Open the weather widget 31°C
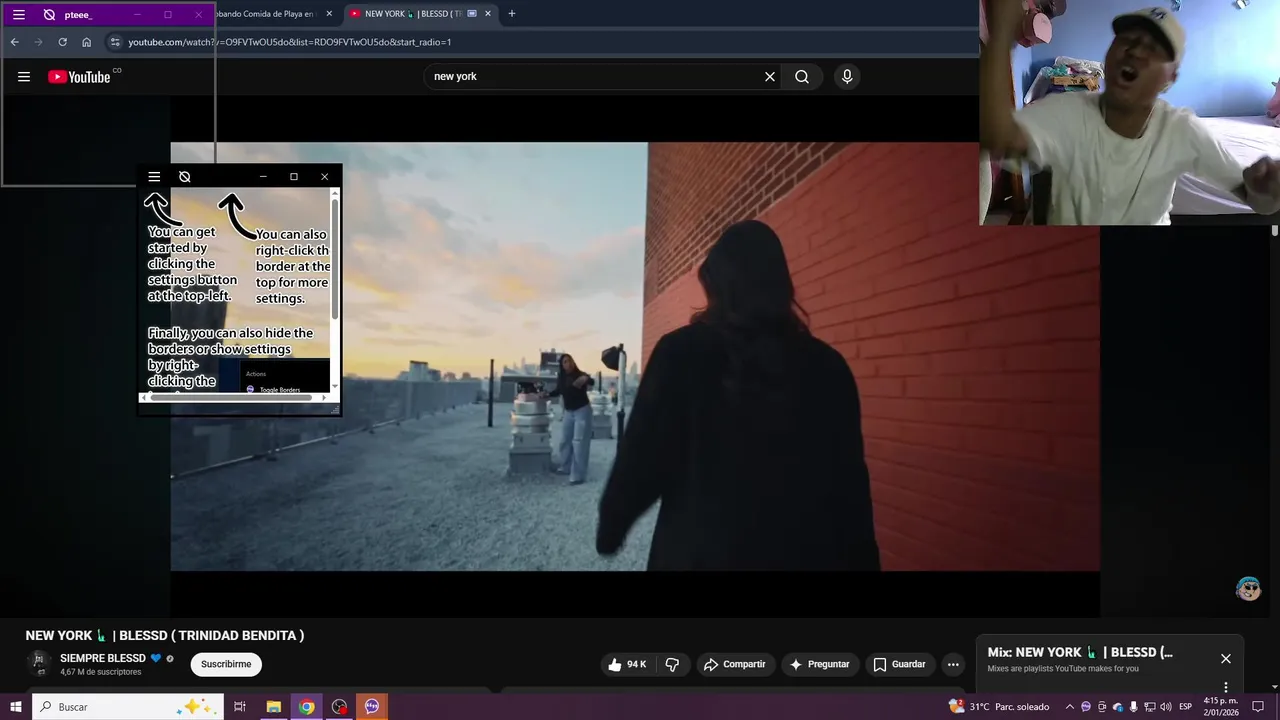This screenshot has width=1280, height=720. coord(1000,707)
